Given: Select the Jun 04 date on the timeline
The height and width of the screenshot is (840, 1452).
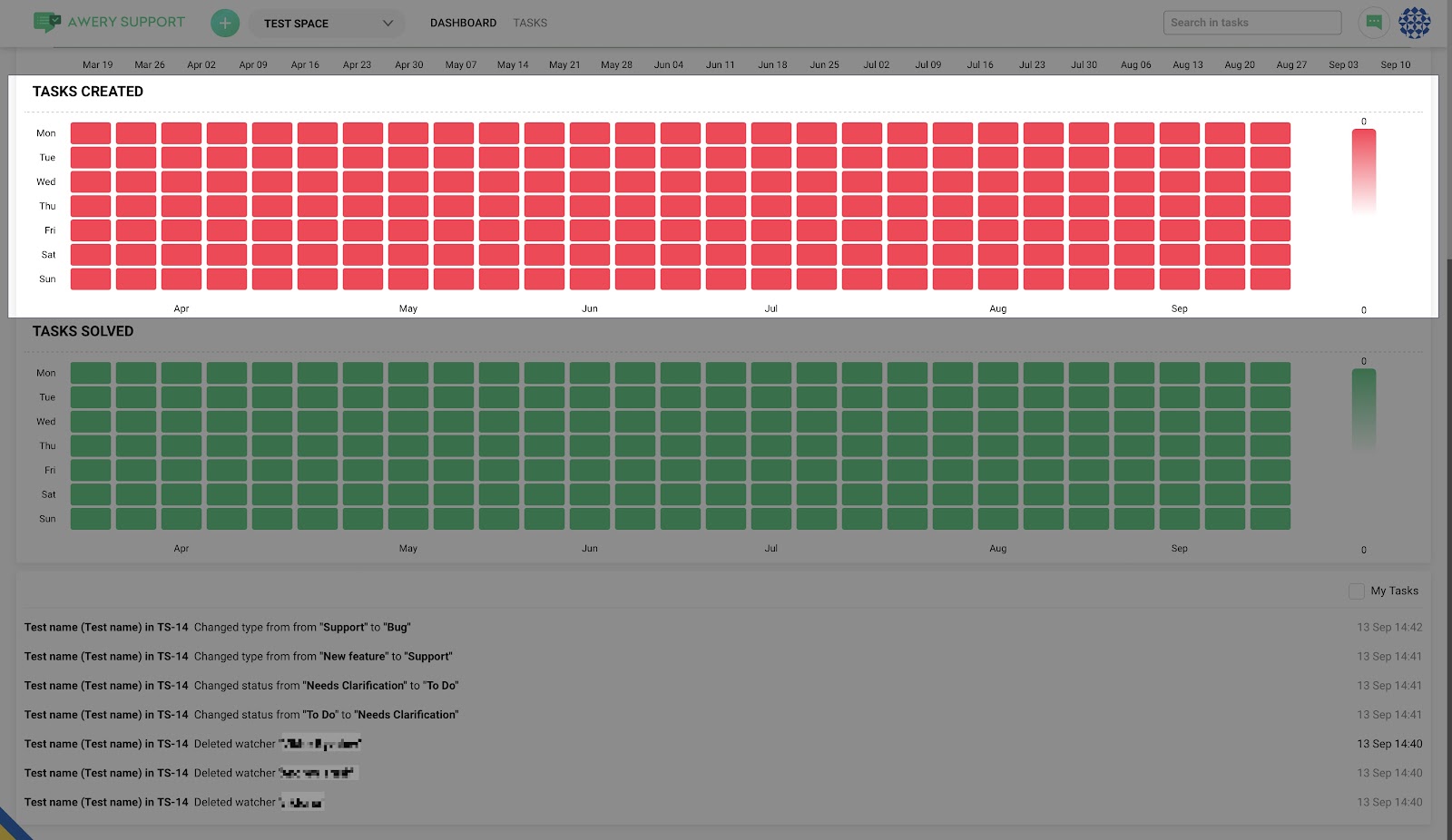Looking at the screenshot, I should click(669, 65).
